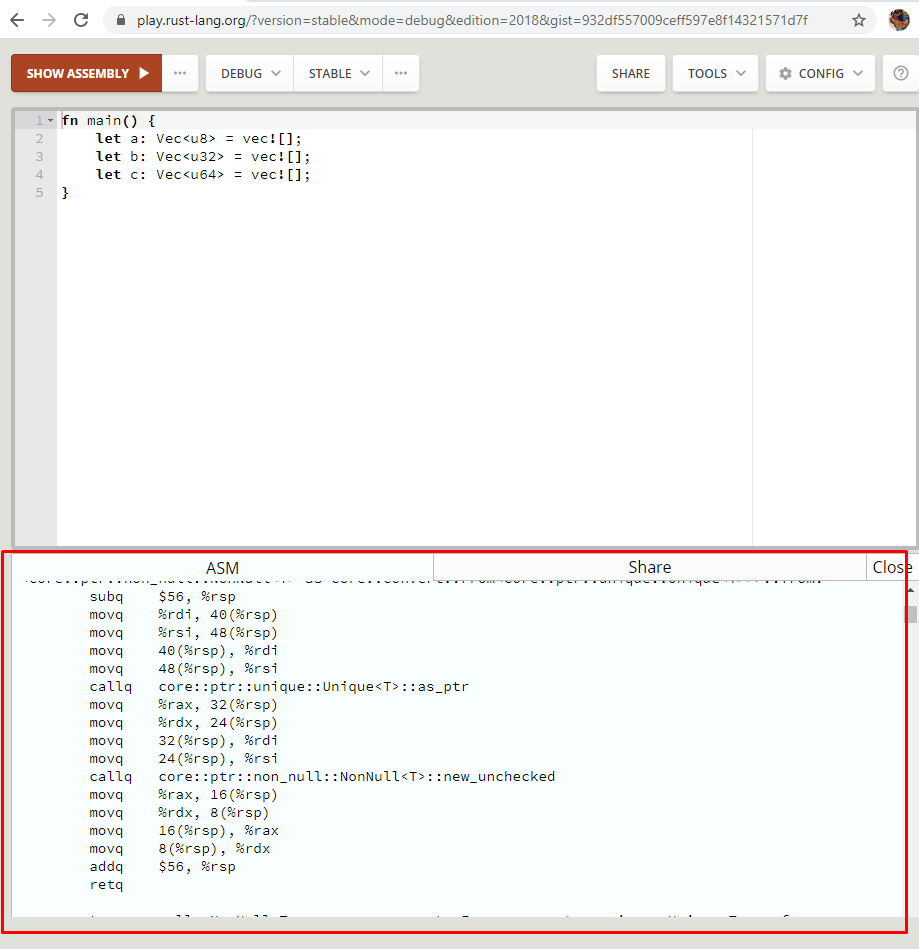Switch to the Share output tab
This screenshot has height=949, width=919.
click(x=650, y=567)
